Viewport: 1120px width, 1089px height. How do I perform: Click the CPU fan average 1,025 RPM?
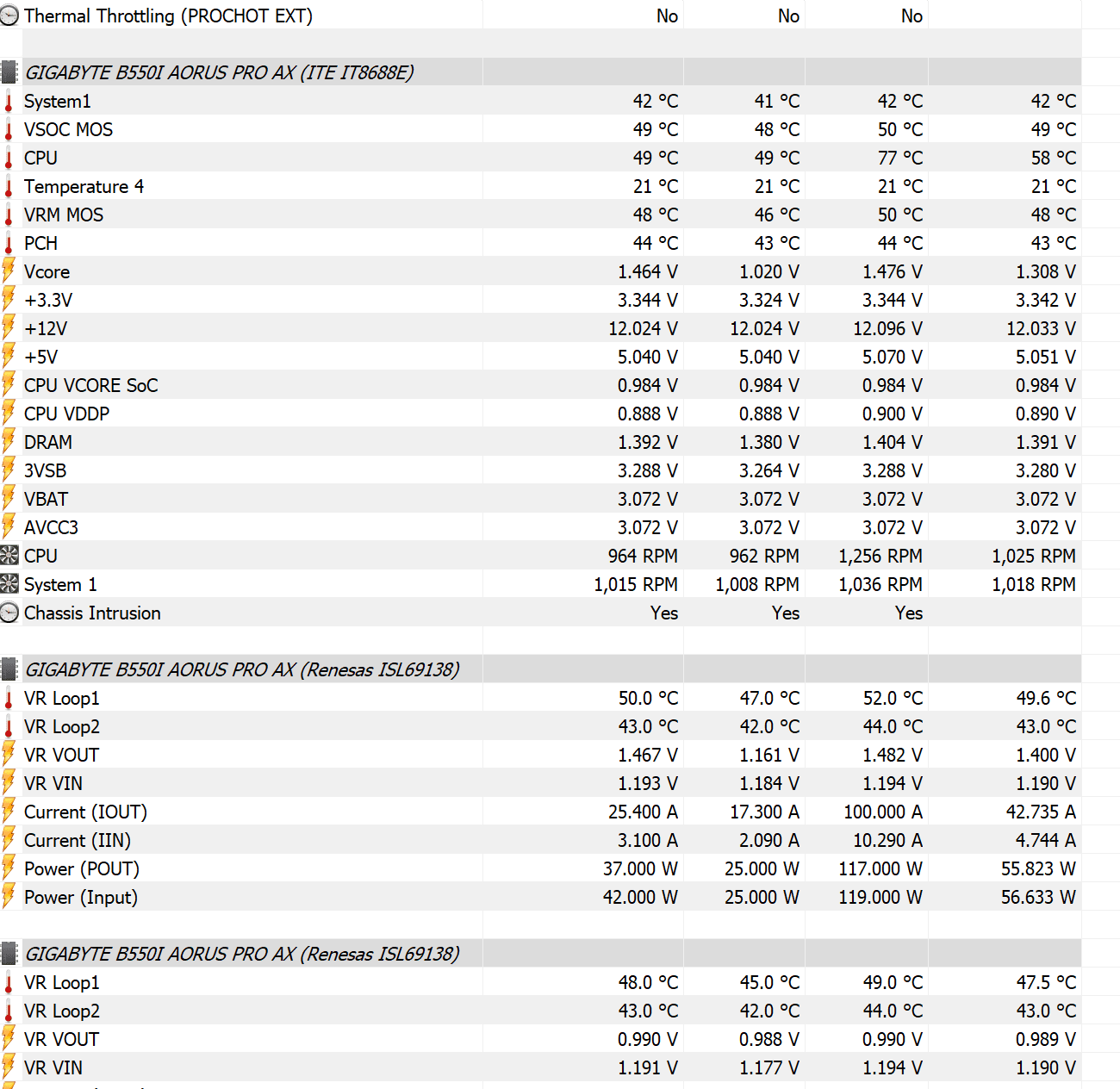[1034, 556]
